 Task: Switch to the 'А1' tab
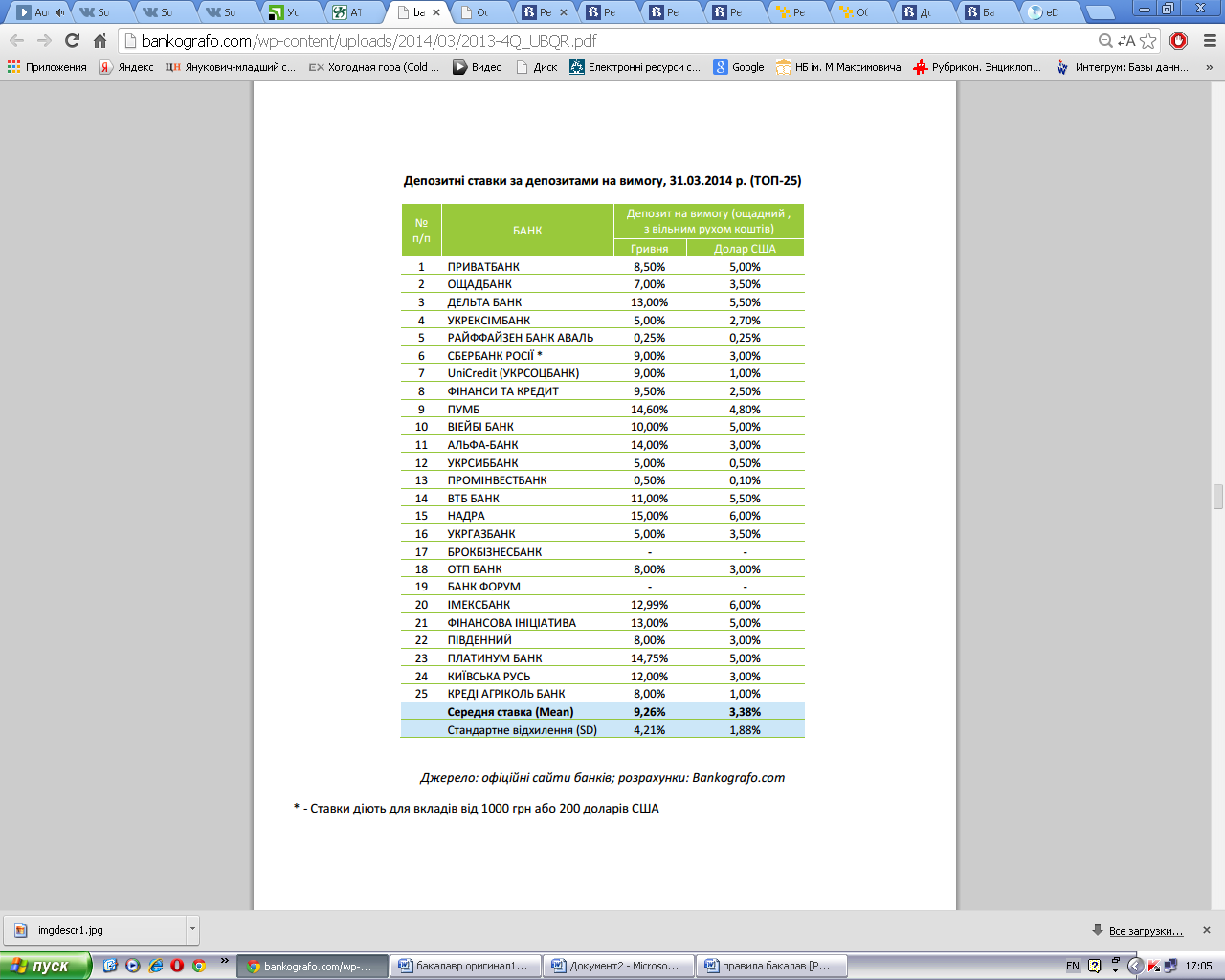[x=352, y=12]
